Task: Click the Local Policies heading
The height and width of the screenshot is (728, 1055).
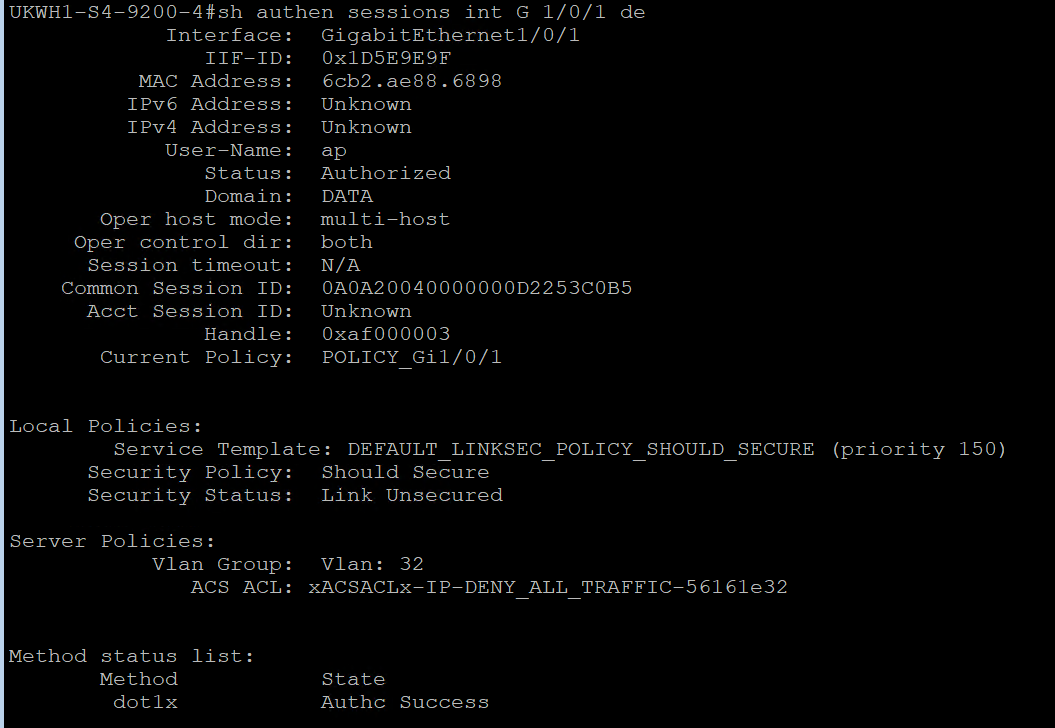Action: (105, 427)
